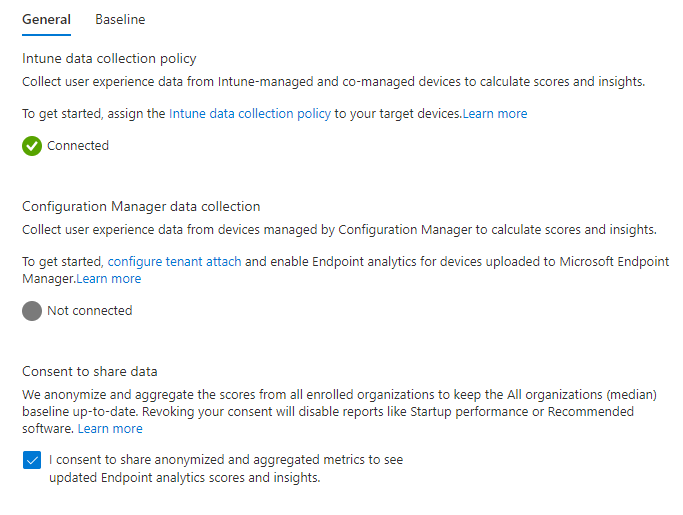683x515 pixels.
Task: Click the 'We anonymize and aggregate' paragraph
Action: (339, 411)
